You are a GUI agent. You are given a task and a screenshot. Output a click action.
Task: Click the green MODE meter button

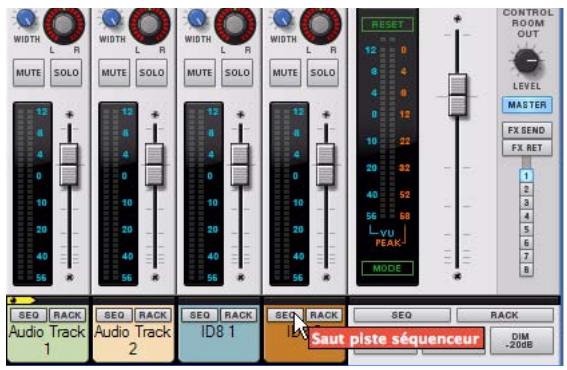[387, 268]
